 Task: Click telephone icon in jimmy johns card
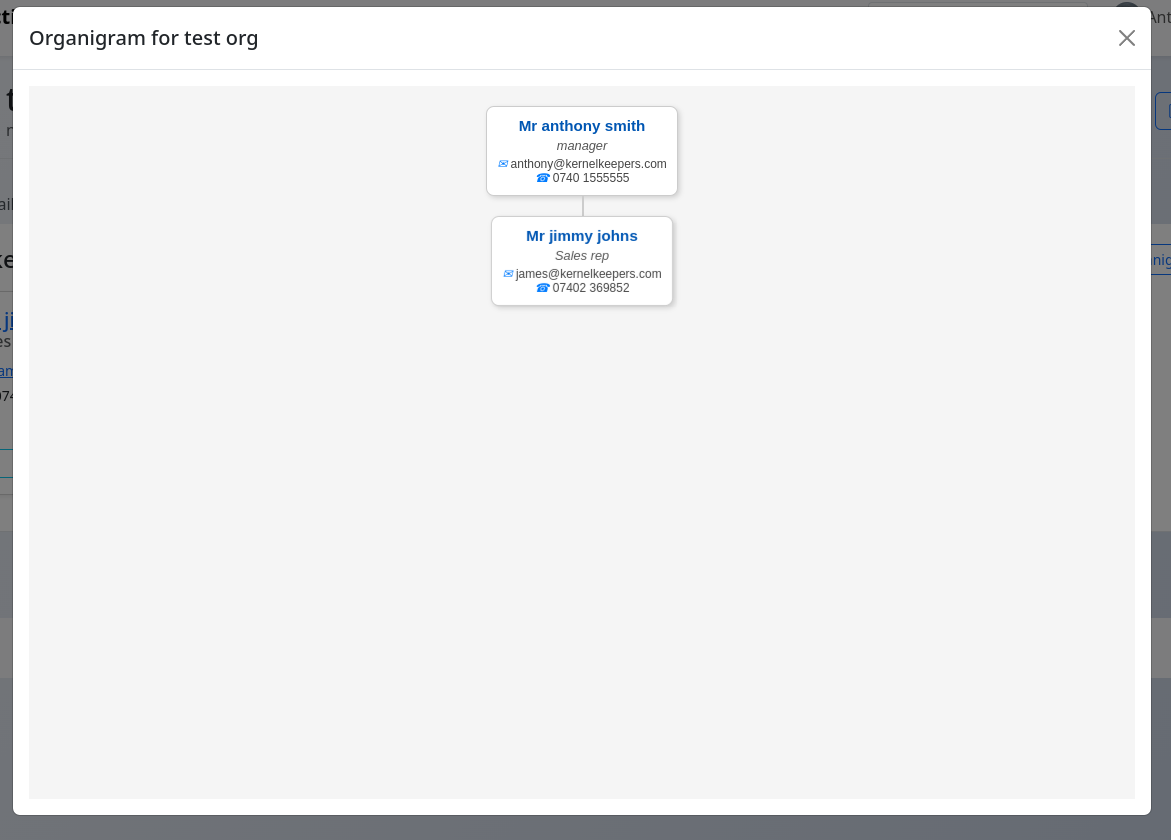click(x=543, y=288)
